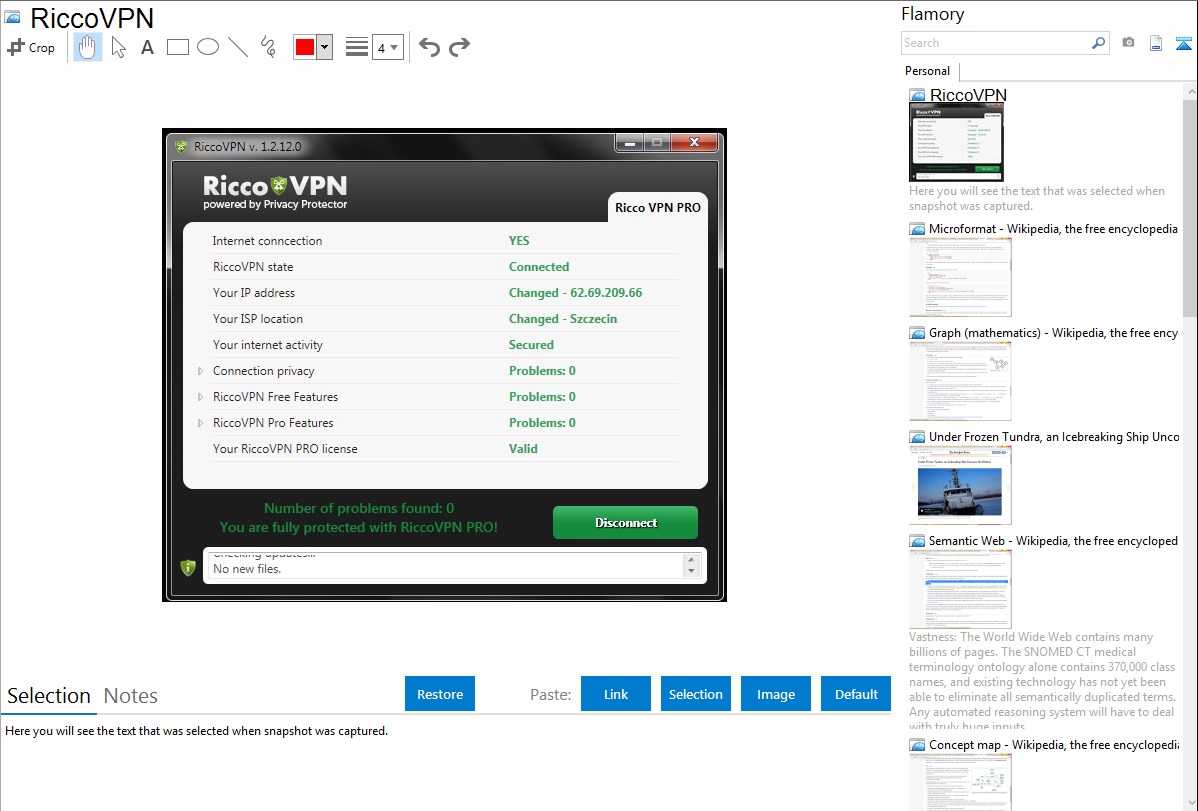This screenshot has width=1198, height=811.
Task: Click the snapshot list scroll-down arrow
Action: [x=1190, y=803]
